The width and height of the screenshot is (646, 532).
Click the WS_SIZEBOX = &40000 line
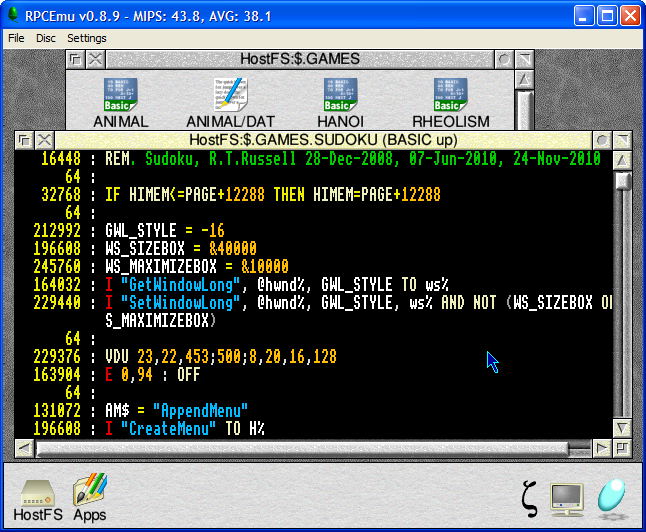(181, 248)
